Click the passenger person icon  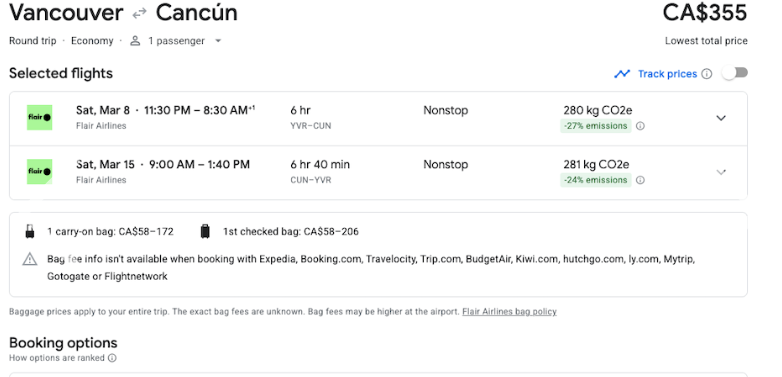pos(135,41)
